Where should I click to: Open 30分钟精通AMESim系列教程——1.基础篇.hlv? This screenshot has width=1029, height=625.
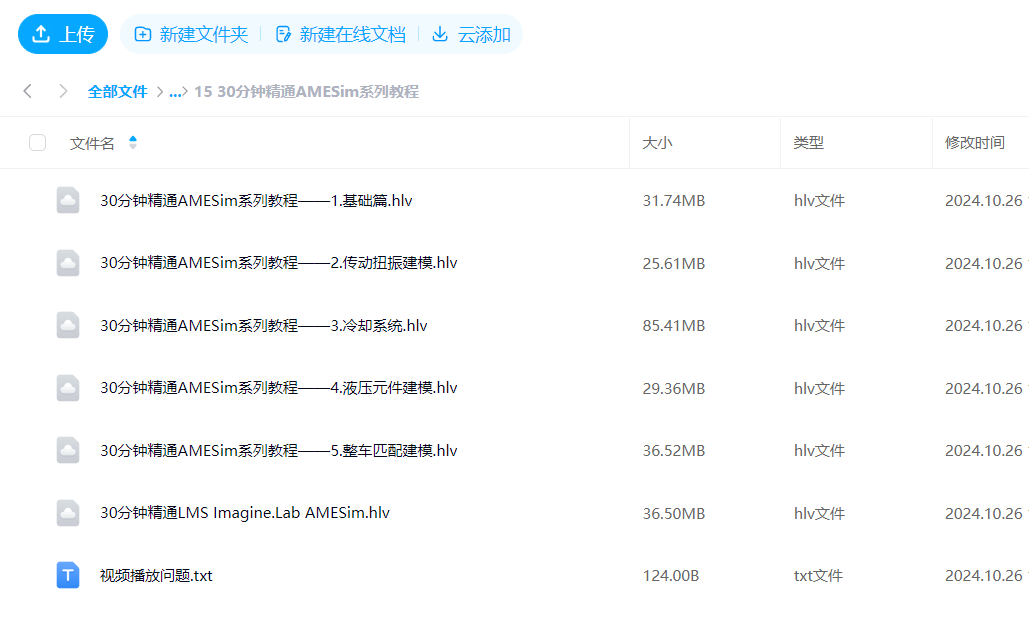point(256,200)
